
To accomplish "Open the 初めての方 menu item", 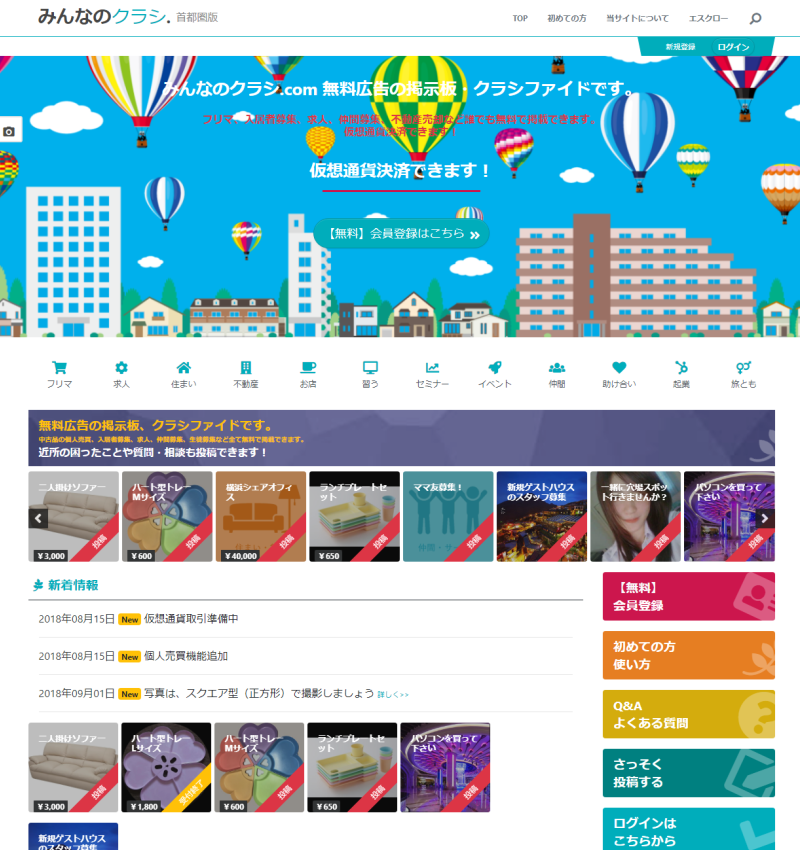I will coord(566,18).
